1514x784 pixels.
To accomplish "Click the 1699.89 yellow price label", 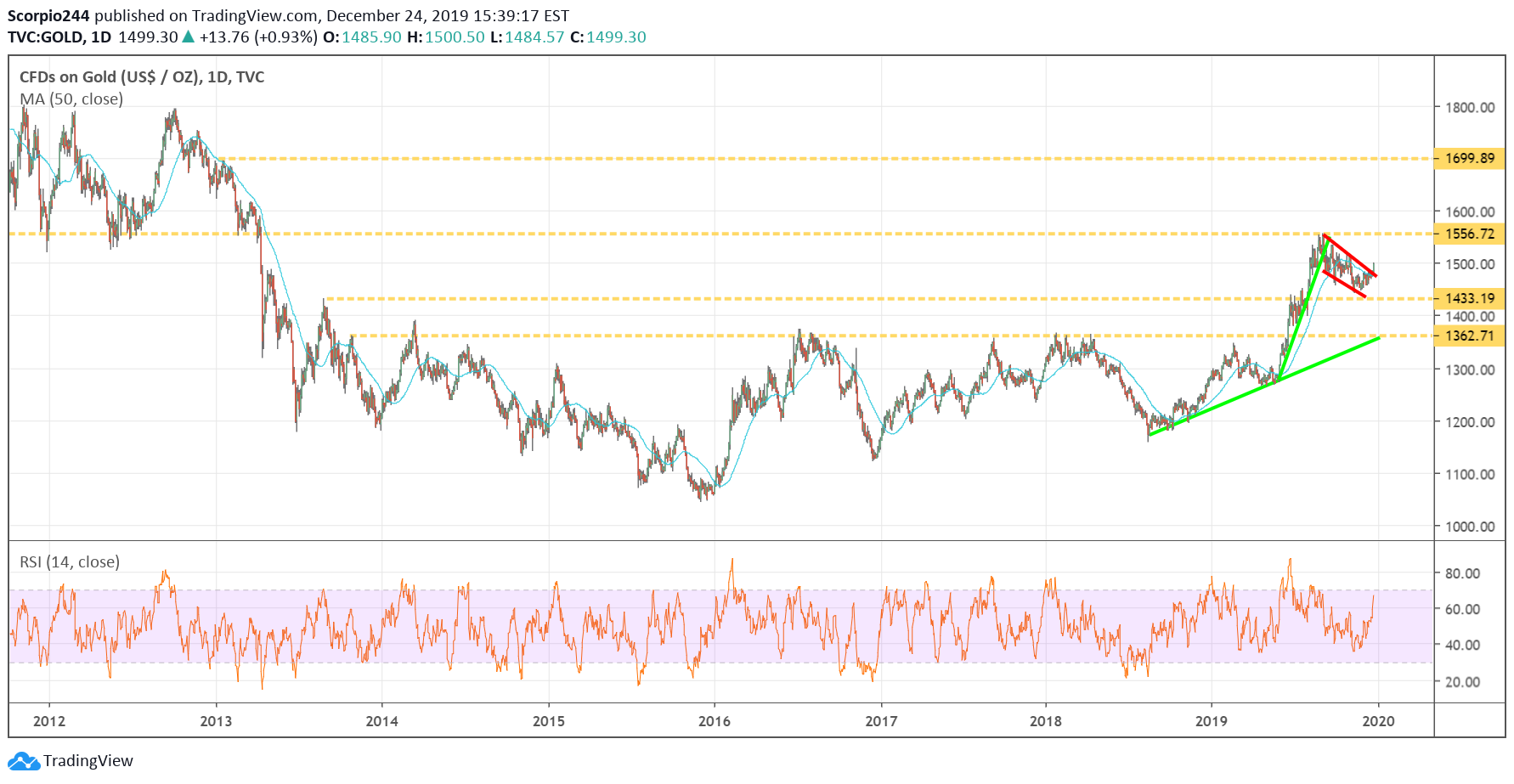I will click(1469, 158).
